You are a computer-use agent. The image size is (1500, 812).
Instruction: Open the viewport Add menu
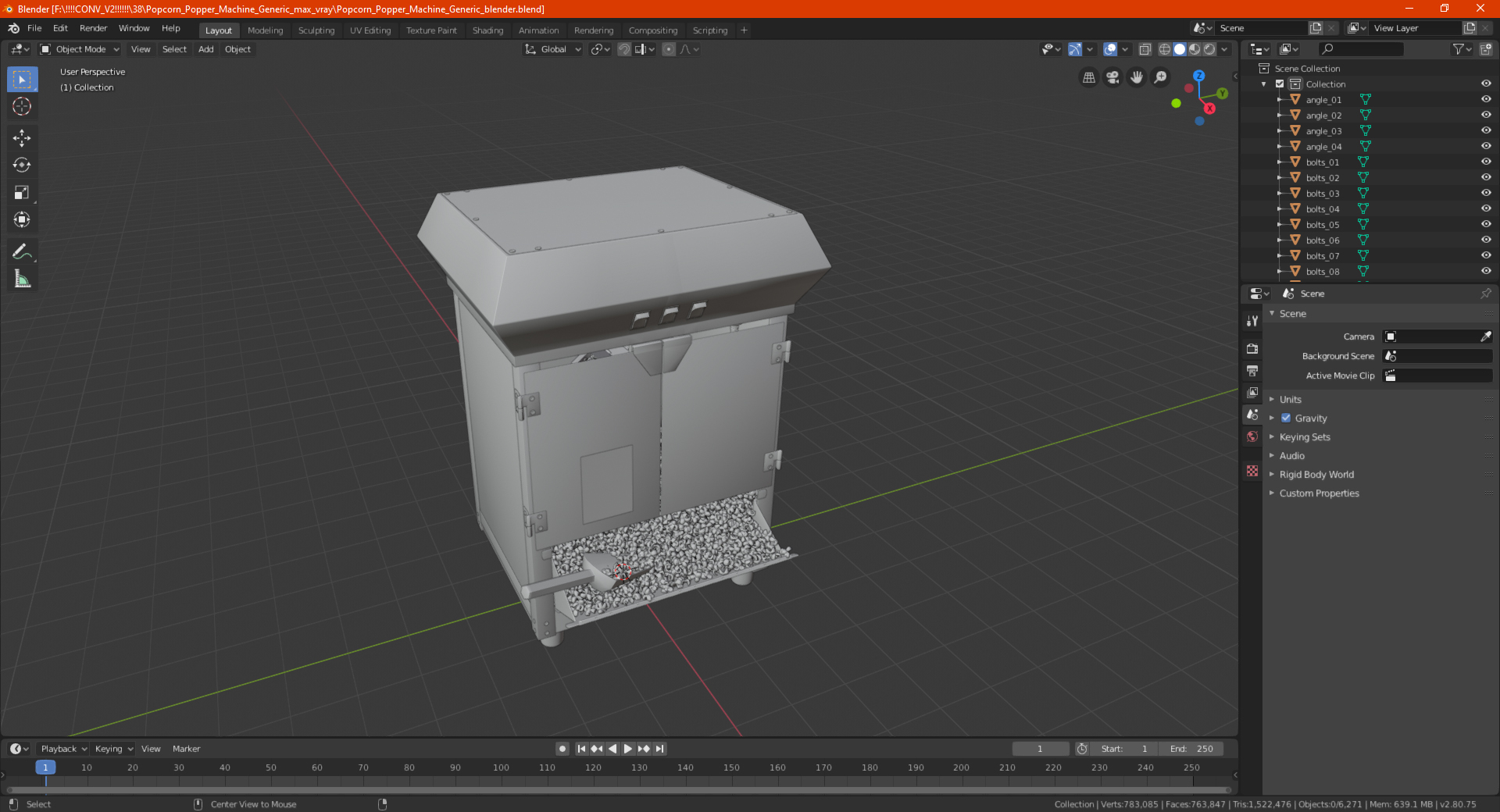(x=205, y=49)
